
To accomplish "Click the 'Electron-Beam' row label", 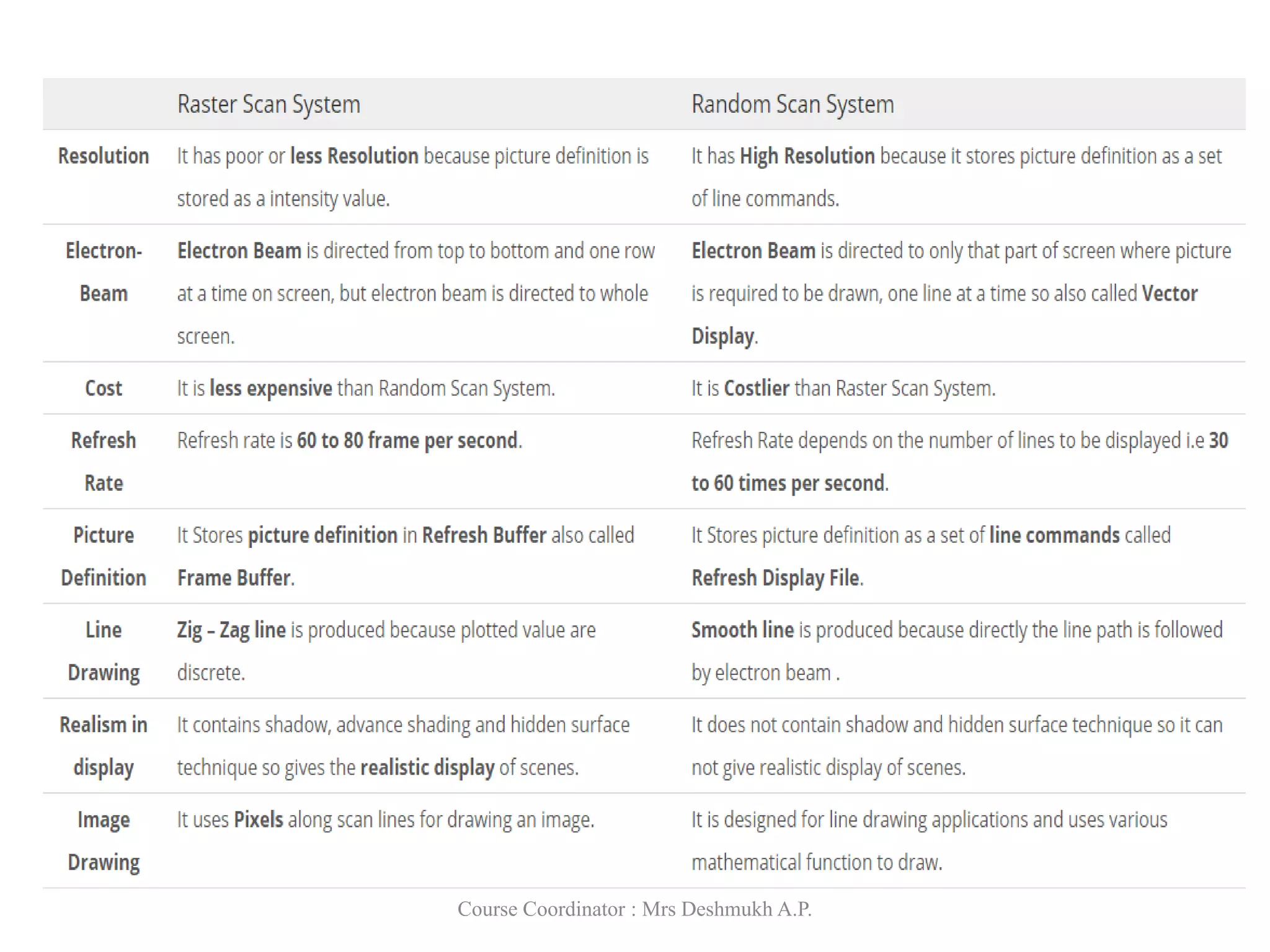I will (104, 271).
